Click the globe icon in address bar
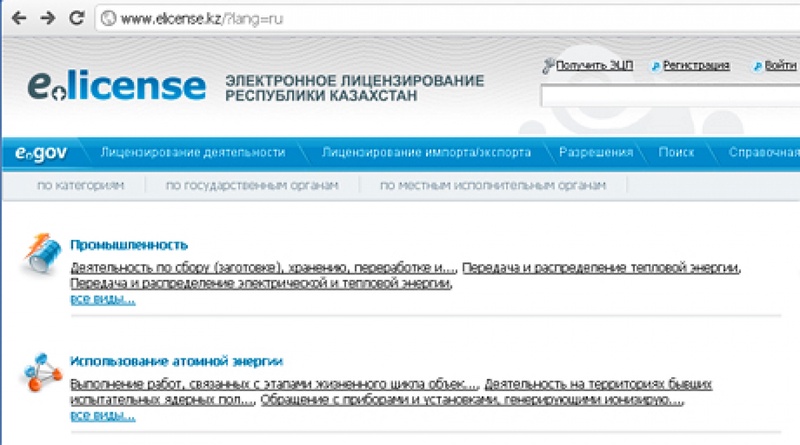The image size is (800, 445). 108,19
